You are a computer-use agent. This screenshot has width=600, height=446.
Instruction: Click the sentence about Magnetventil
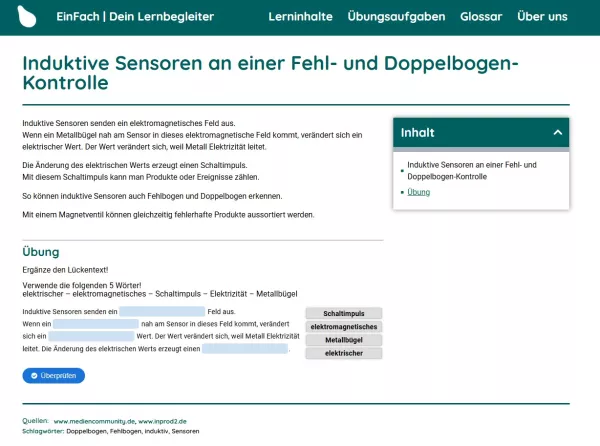point(168,215)
